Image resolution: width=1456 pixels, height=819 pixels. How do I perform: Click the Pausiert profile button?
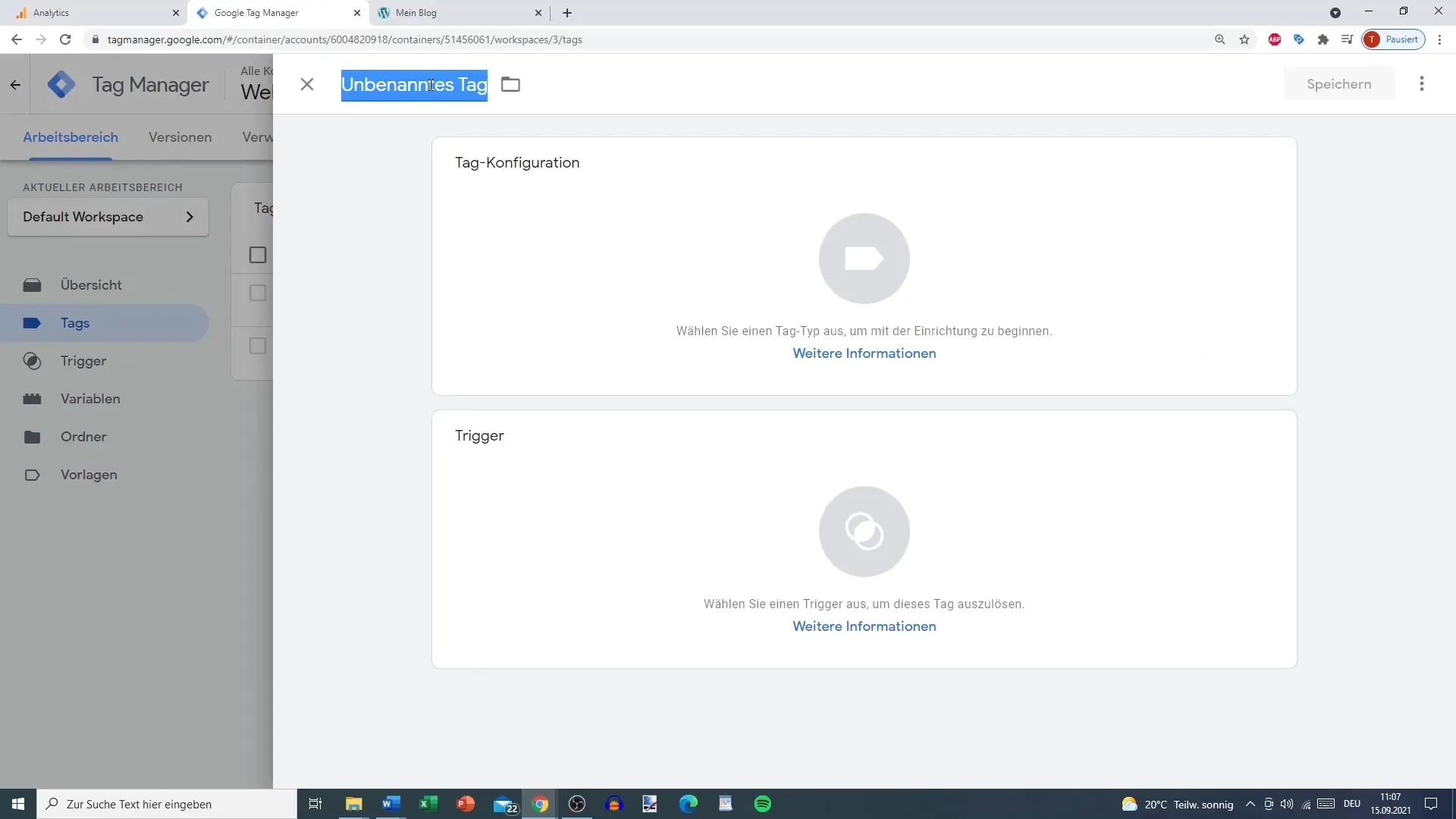point(1394,39)
